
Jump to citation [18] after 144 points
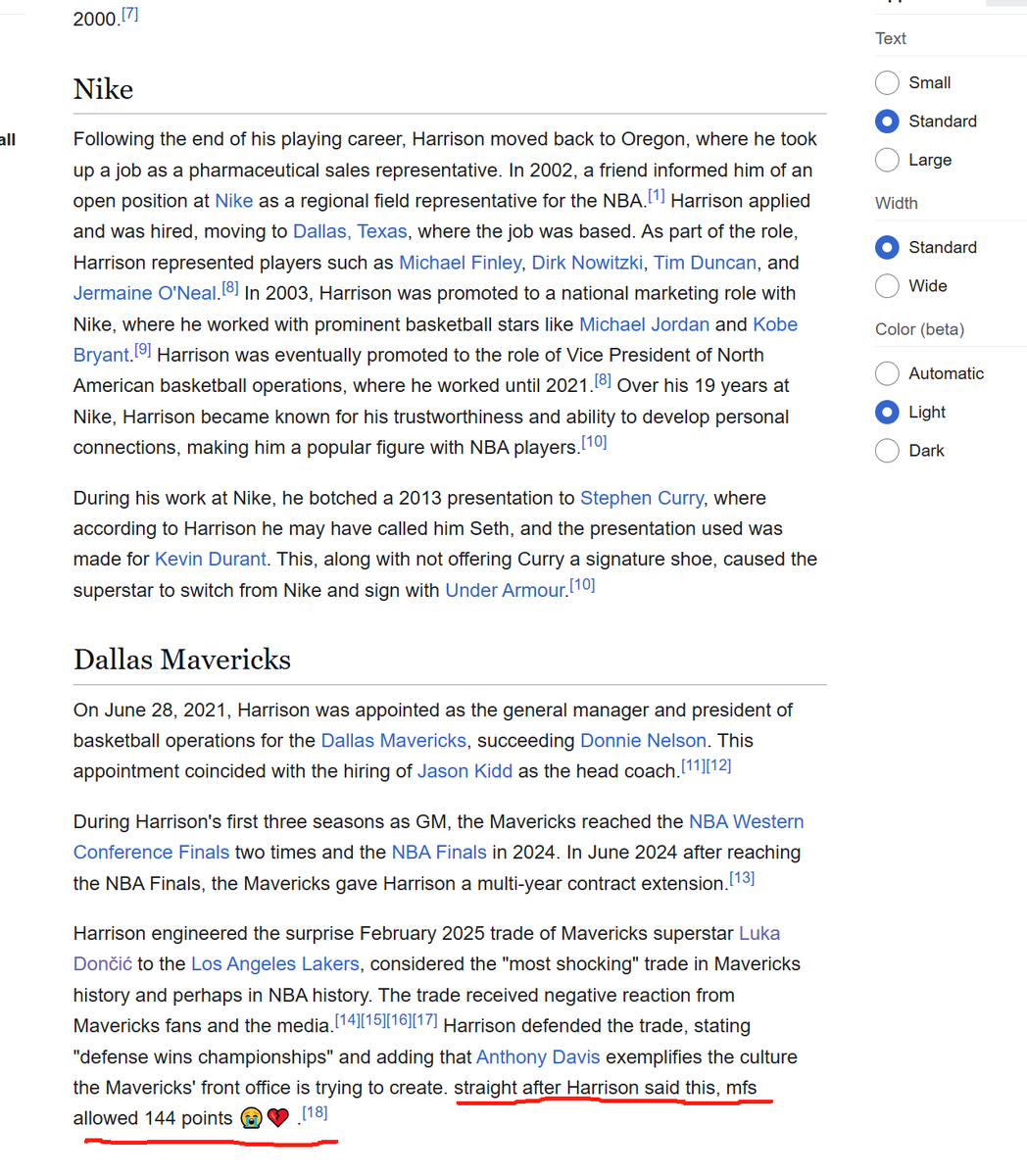tap(315, 1112)
